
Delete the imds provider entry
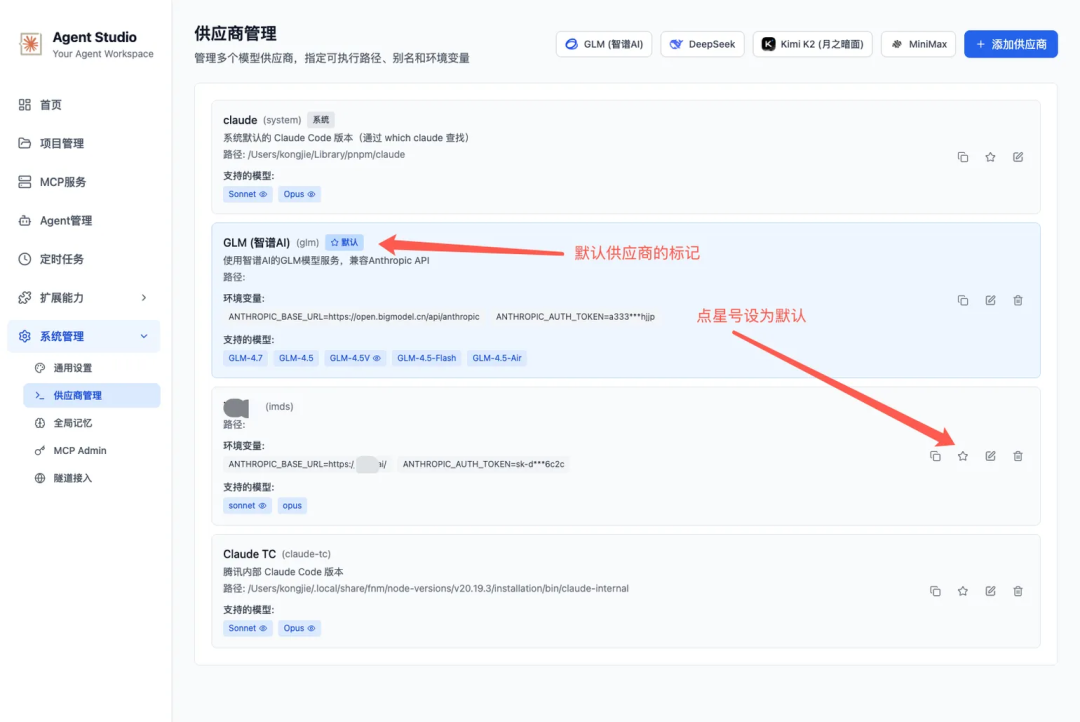[1018, 456]
